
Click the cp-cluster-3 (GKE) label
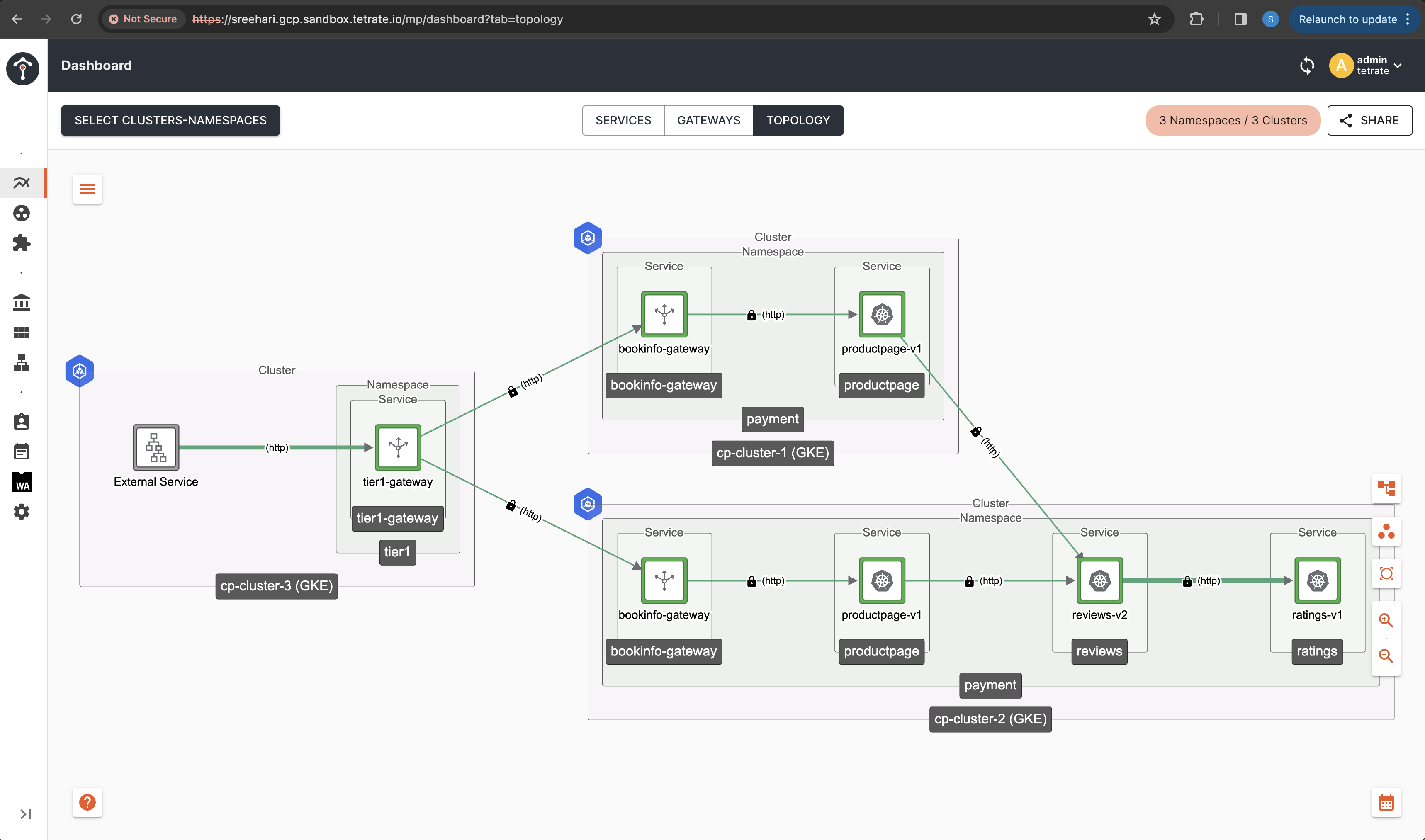point(276,586)
